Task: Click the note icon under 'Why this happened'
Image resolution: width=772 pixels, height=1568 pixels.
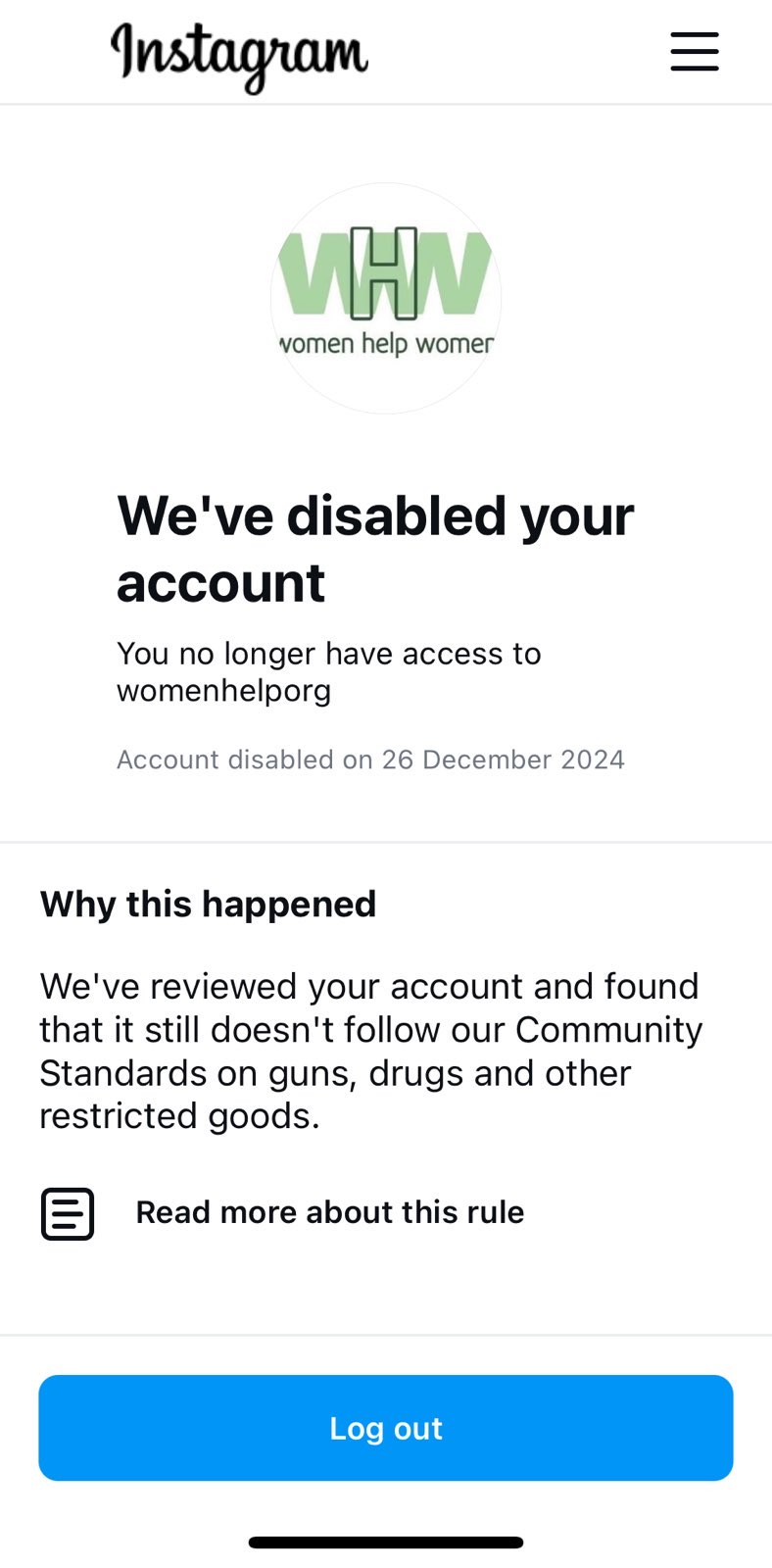Action: click(67, 1213)
